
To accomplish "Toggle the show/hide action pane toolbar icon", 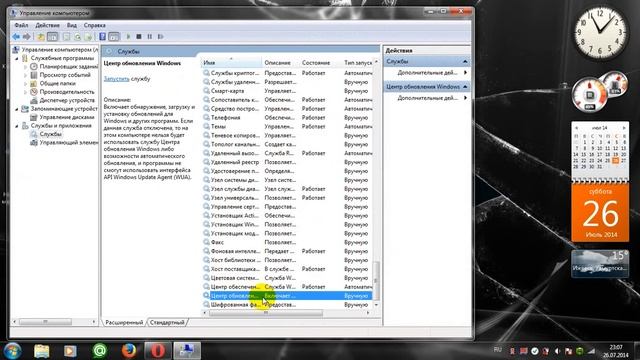I will coord(114,37).
